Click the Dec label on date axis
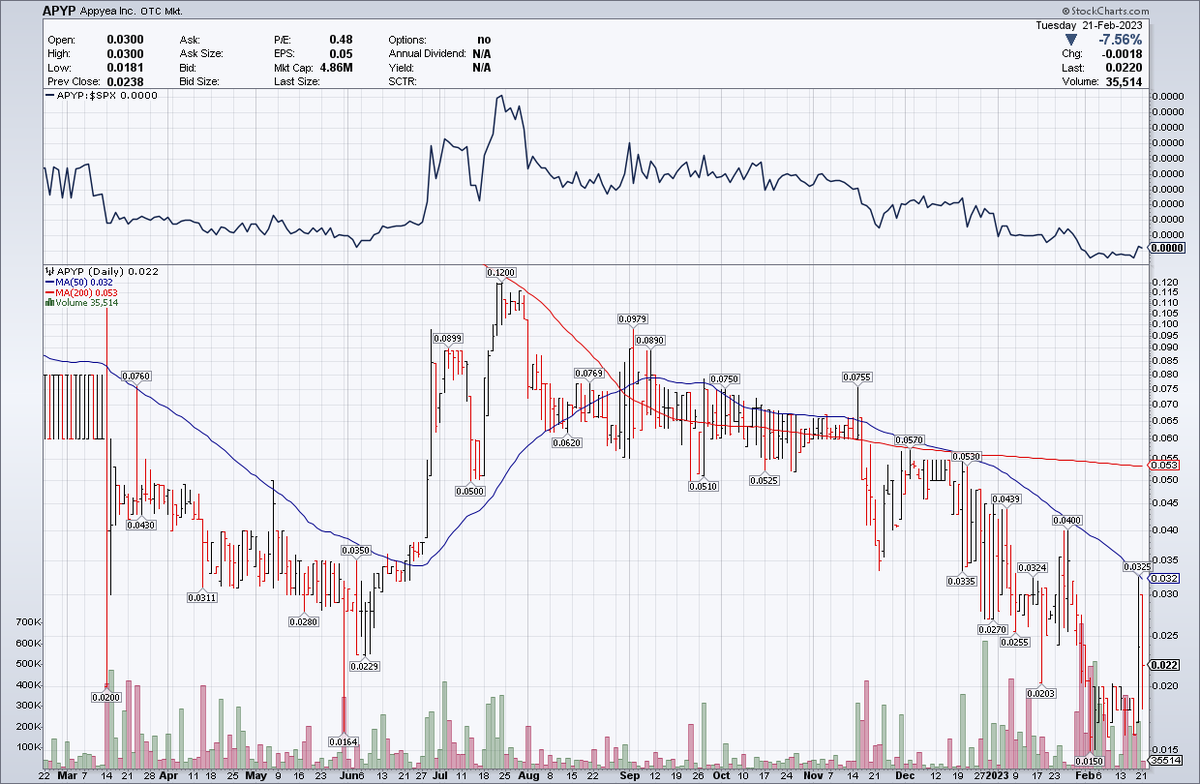Image resolution: width=1200 pixels, height=784 pixels. pyautogui.click(x=903, y=774)
